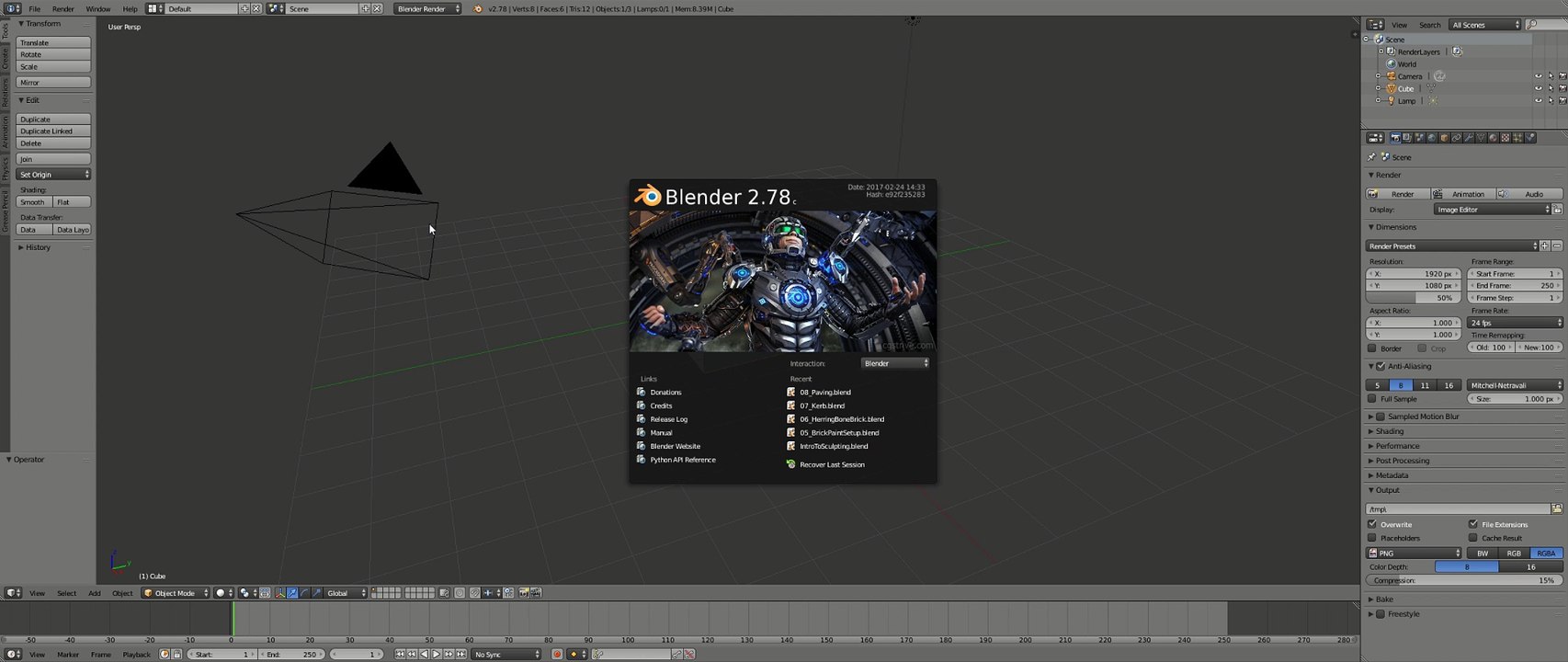Open the World properties tab icon
The image size is (1568, 662).
pos(1432,138)
